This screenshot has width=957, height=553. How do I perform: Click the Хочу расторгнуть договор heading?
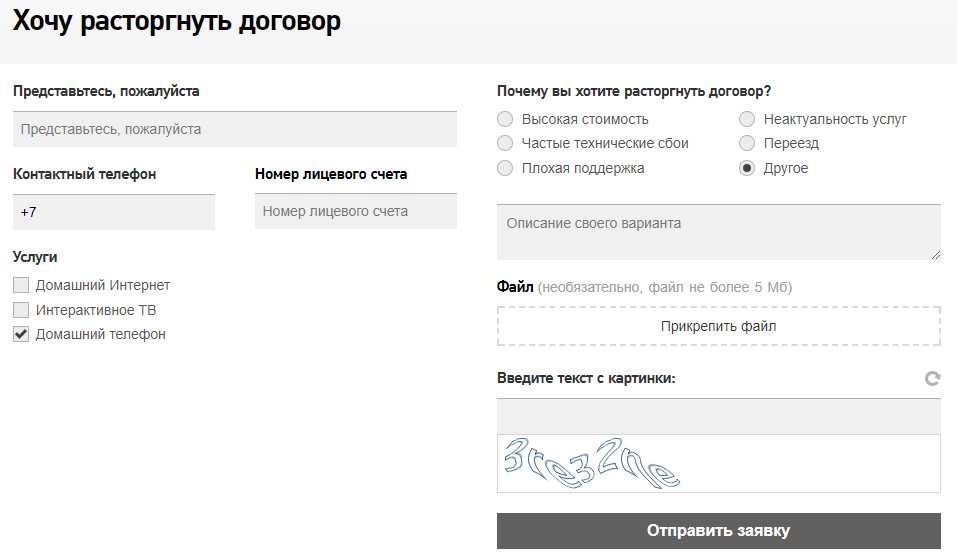(x=177, y=22)
